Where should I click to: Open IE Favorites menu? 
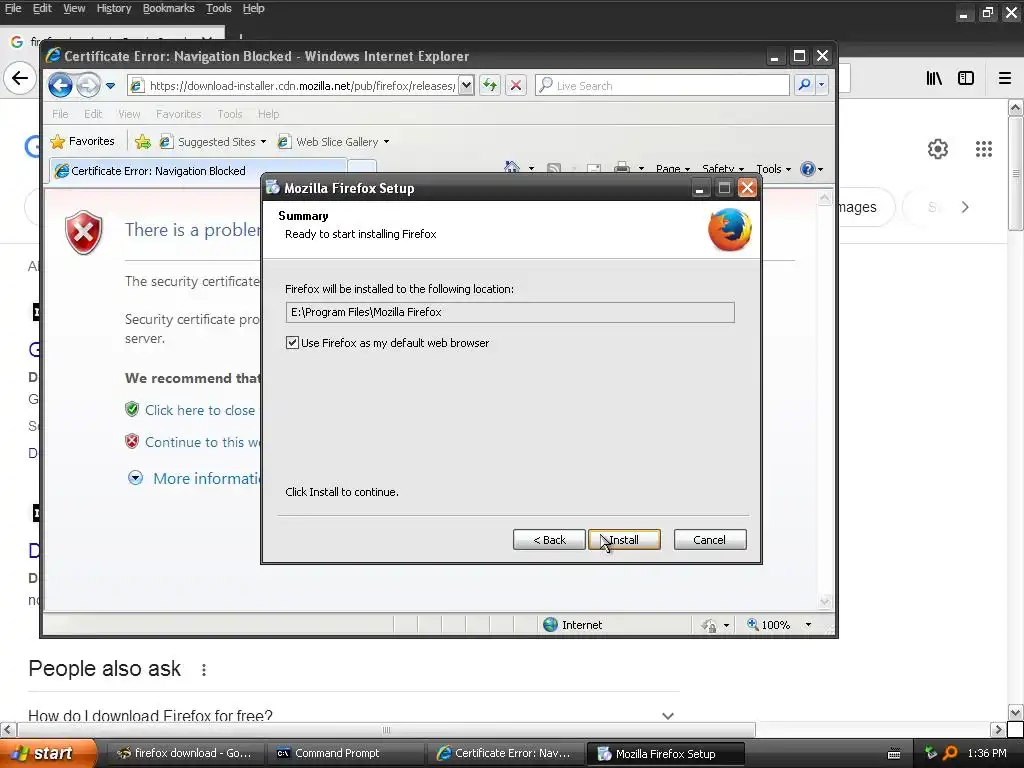point(178,114)
